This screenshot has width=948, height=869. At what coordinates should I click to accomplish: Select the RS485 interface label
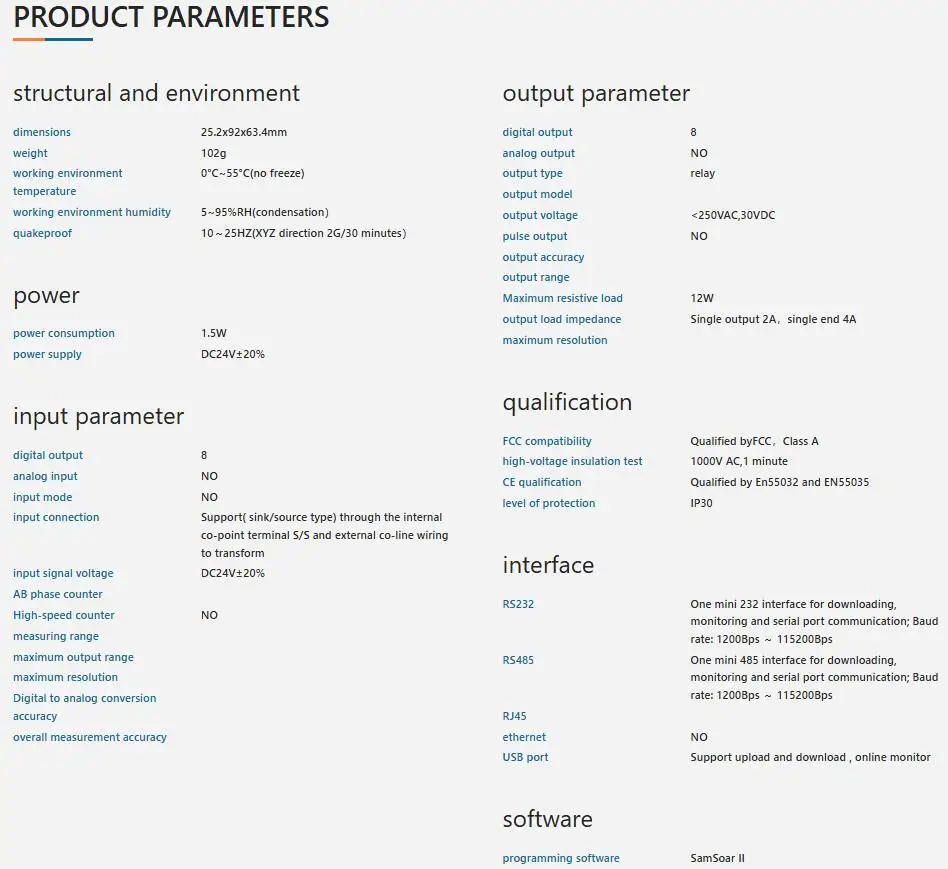(518, 660)
